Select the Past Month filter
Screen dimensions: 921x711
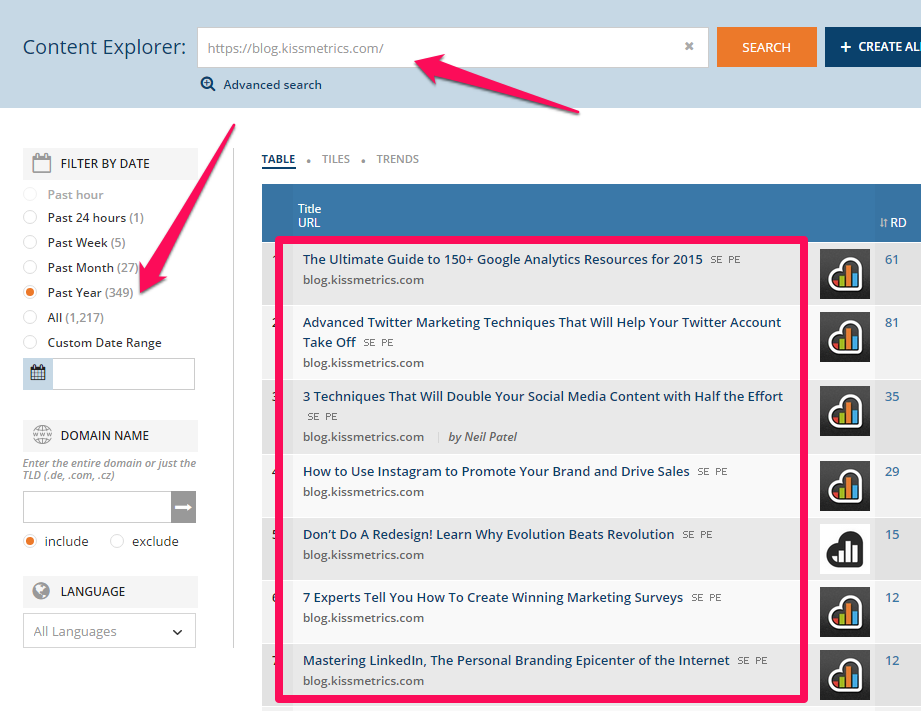(x=30, y=267)
